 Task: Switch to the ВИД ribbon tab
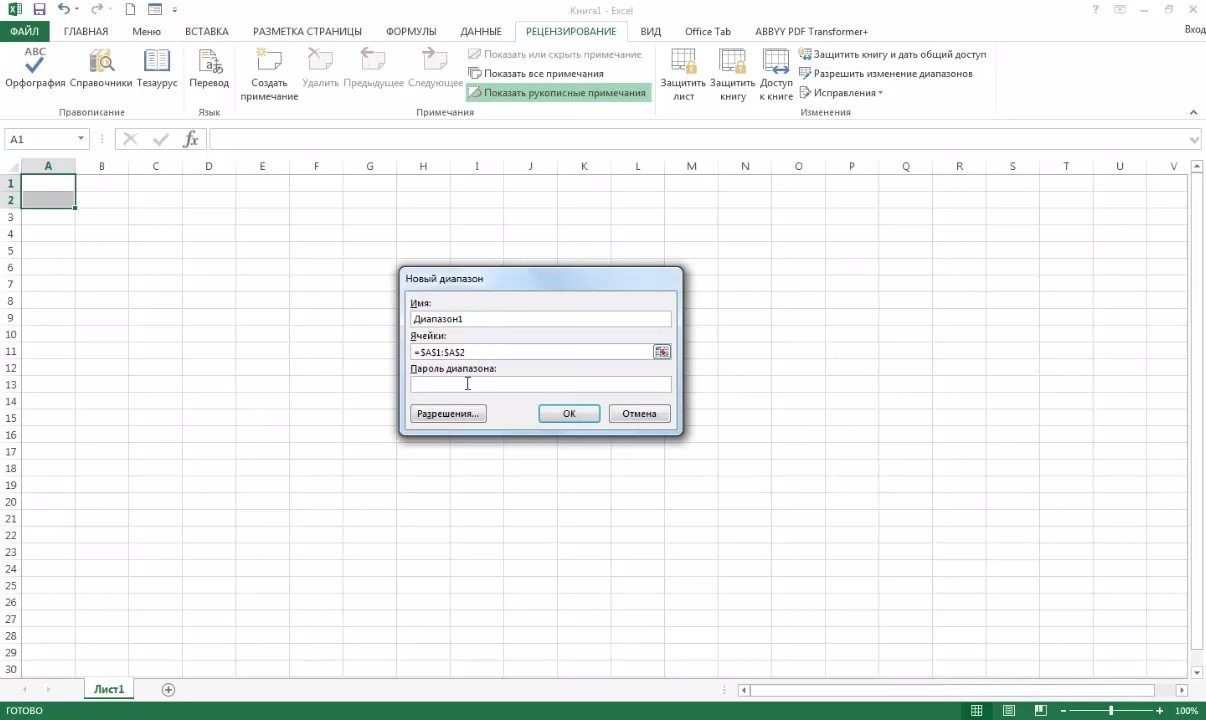pyautogui.click(x=650, y=31)
